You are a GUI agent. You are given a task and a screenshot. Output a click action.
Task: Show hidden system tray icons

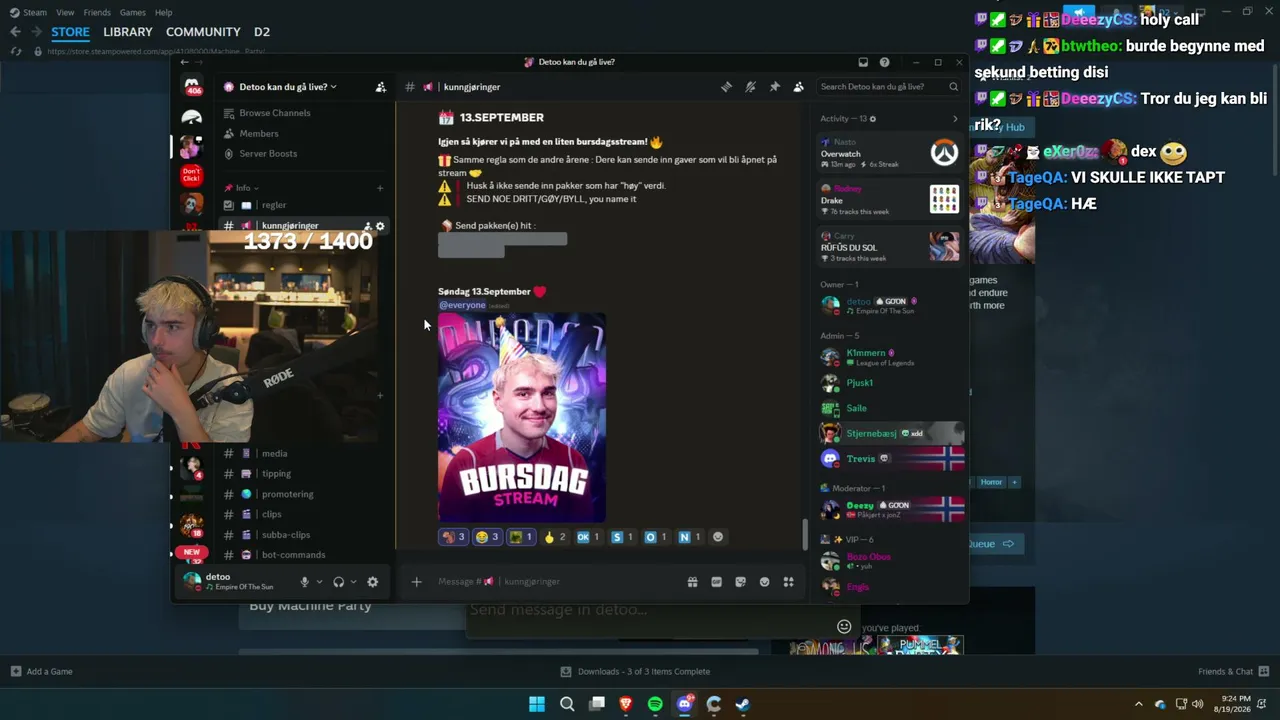[x=1138, y=704]
